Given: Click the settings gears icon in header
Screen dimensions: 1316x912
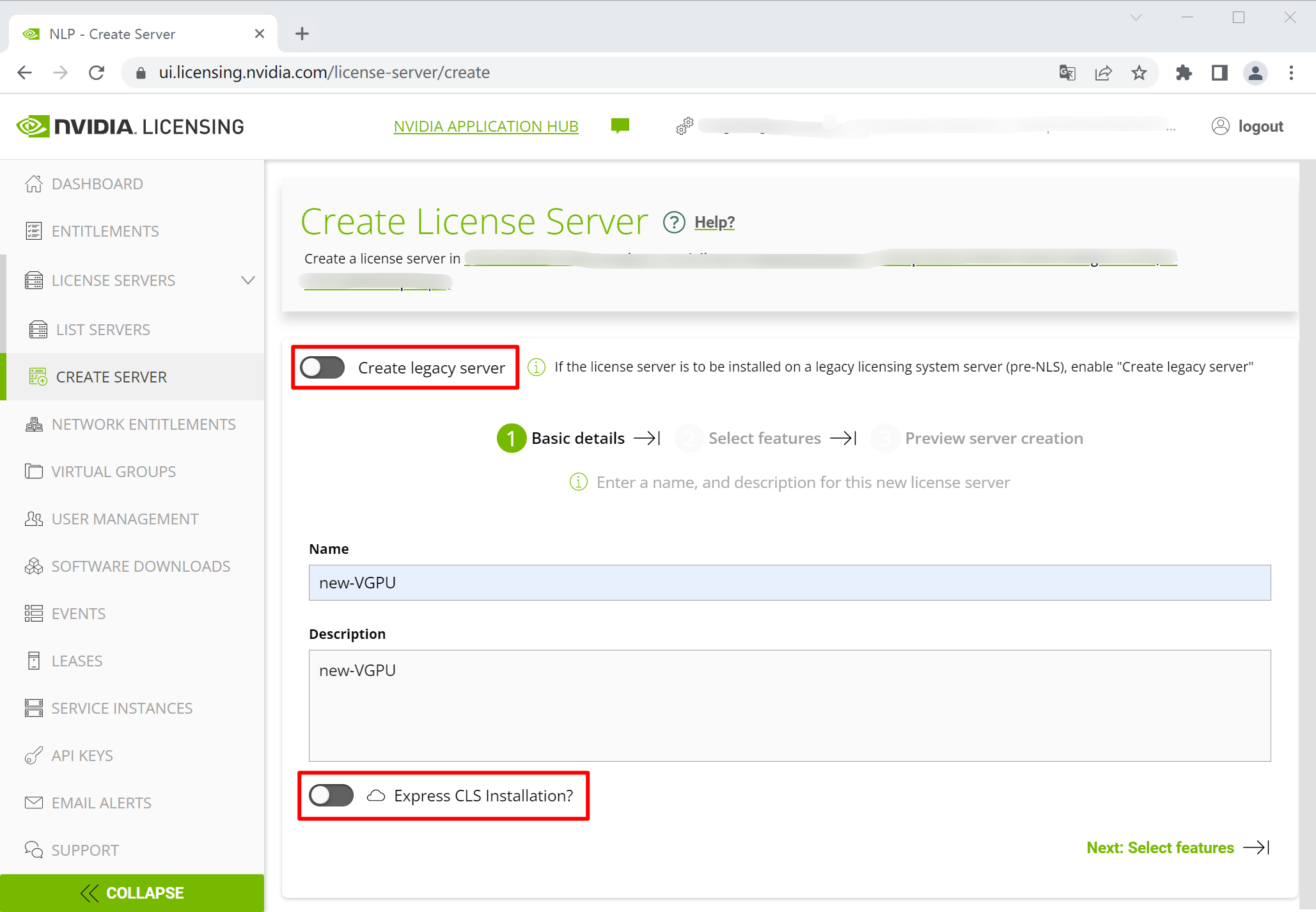Looking at the screenshot, I should (685, 126).
